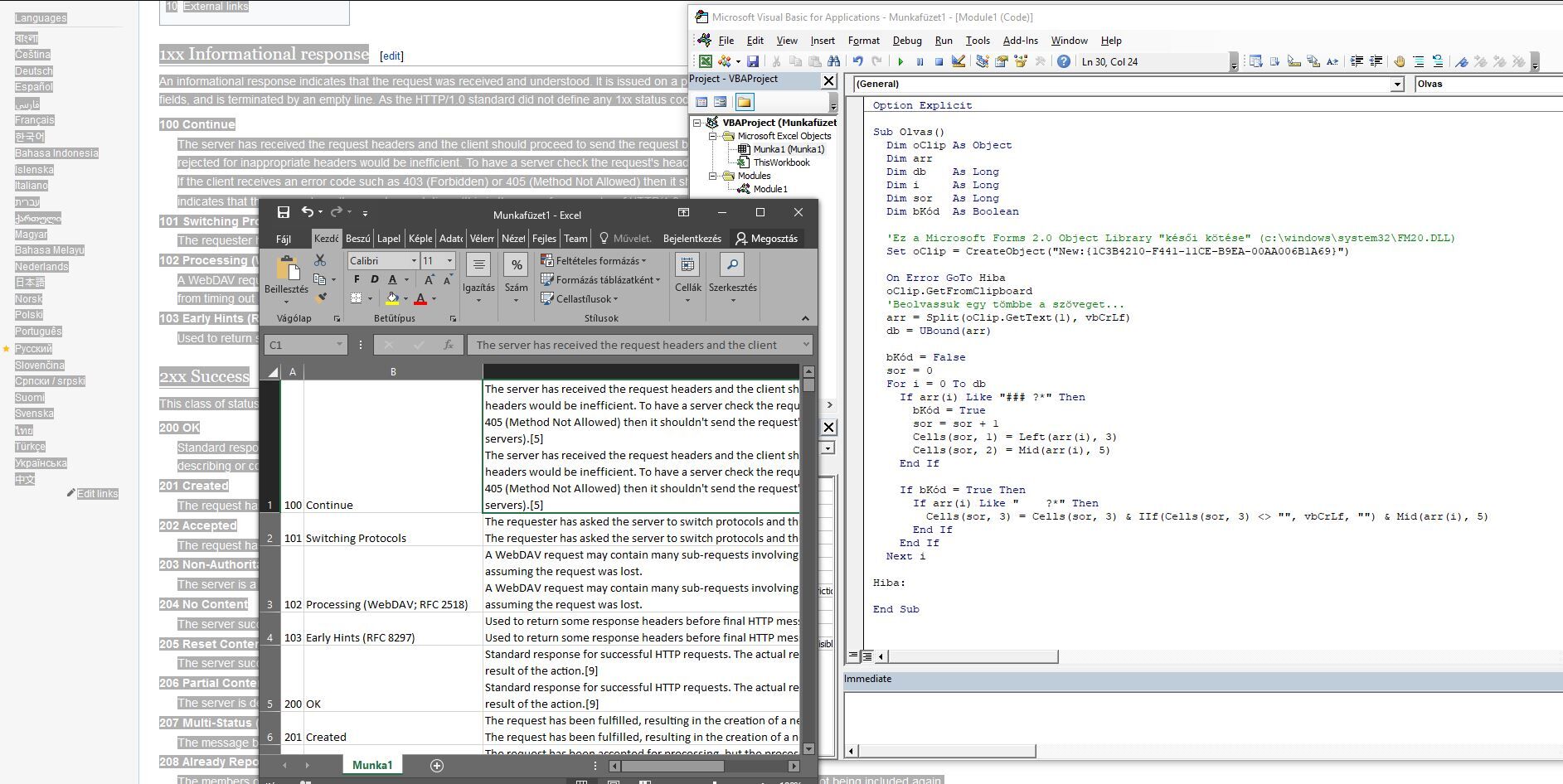The height and width of the screenshot is (784, 1563).
Task: Collapse Modules tree node in Project panel
Action: [711, 176]
